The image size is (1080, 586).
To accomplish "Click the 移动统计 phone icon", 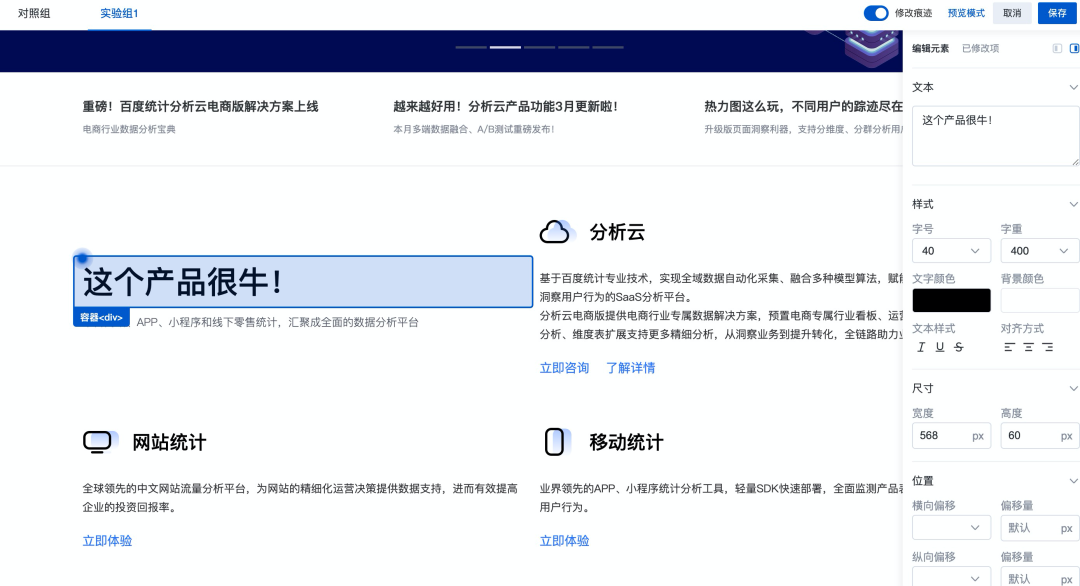I will click(x=557, y=442).
